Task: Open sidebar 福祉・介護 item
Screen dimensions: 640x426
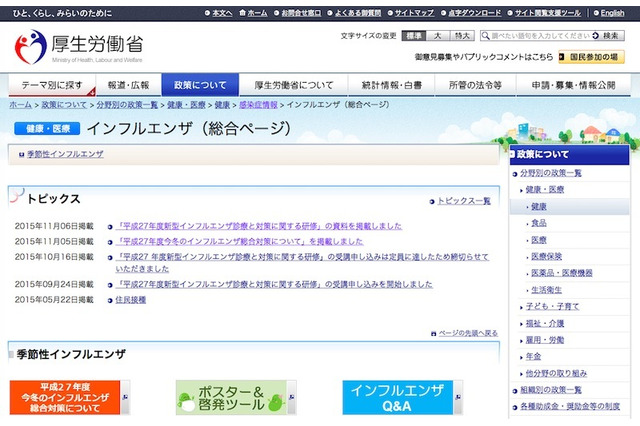Action: (x=545, y=324)
